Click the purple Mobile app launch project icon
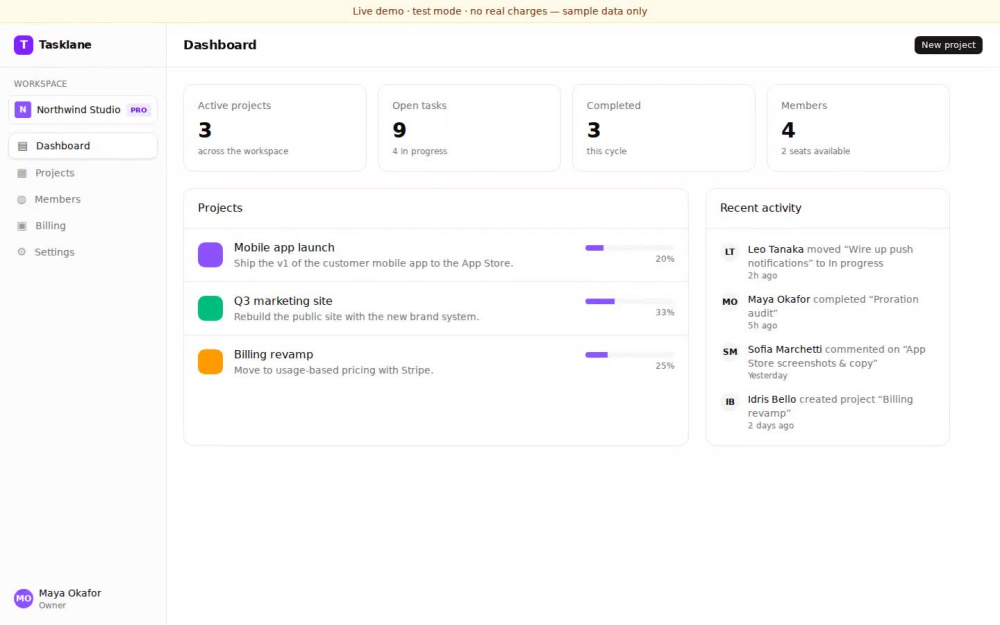The width and height of the screenshot is (1000, 625). tap(210, 254)
